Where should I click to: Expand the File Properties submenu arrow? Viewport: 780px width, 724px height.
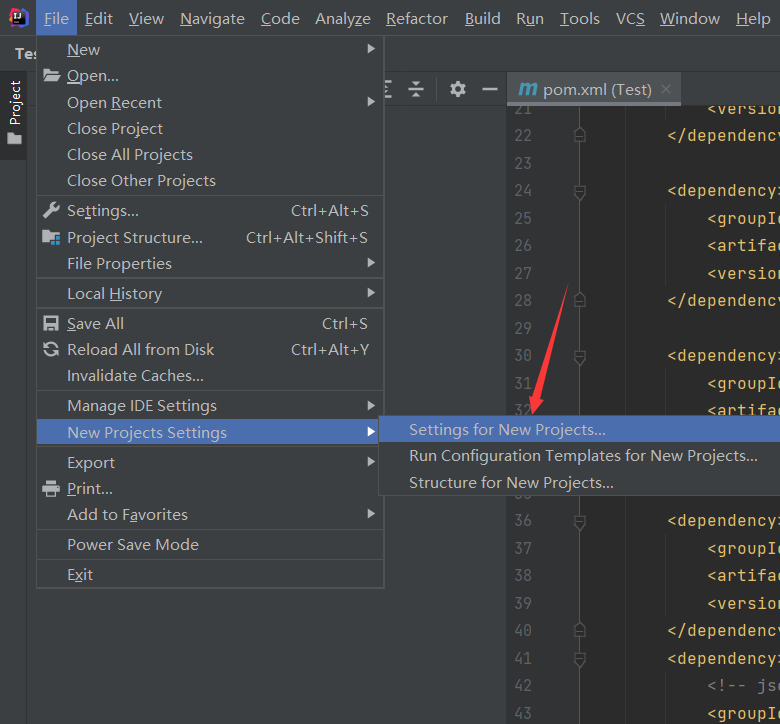(x=371, y=263)
